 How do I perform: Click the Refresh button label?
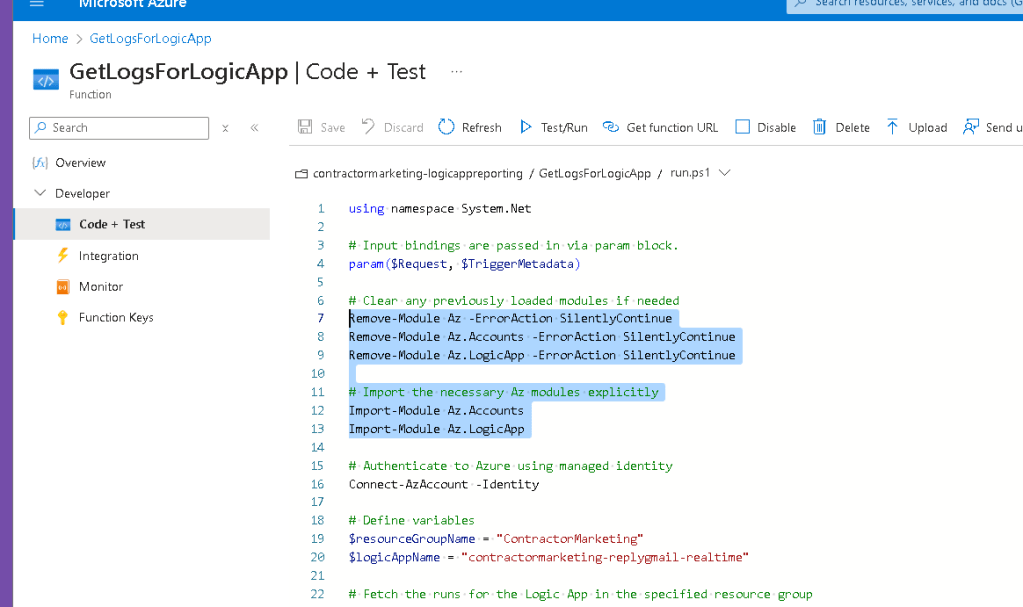(x=481, y=128)
